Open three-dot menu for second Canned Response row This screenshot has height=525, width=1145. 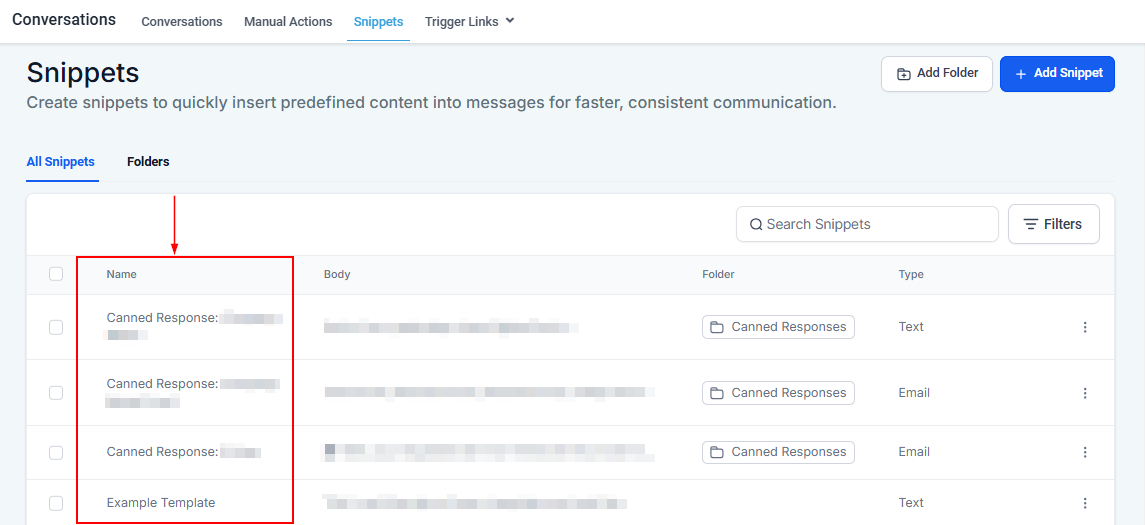[x=1085, y=393]
